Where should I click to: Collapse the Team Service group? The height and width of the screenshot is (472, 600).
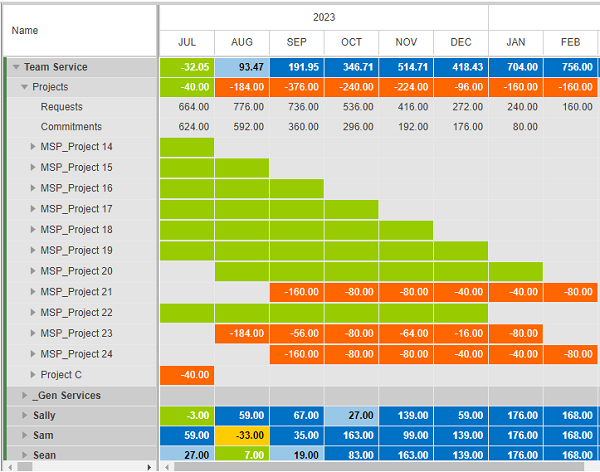[17, 67]
